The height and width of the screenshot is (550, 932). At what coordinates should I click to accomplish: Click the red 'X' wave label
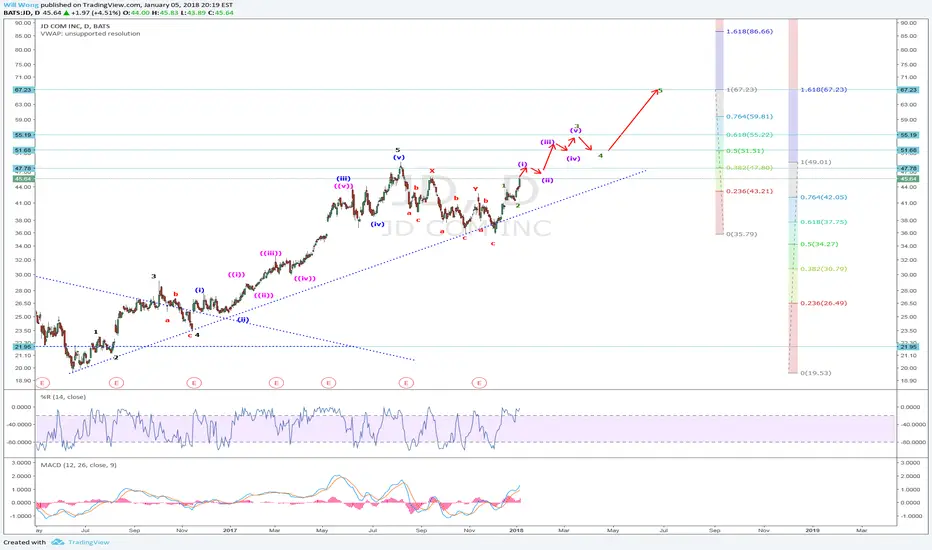(x=432, y=171)
